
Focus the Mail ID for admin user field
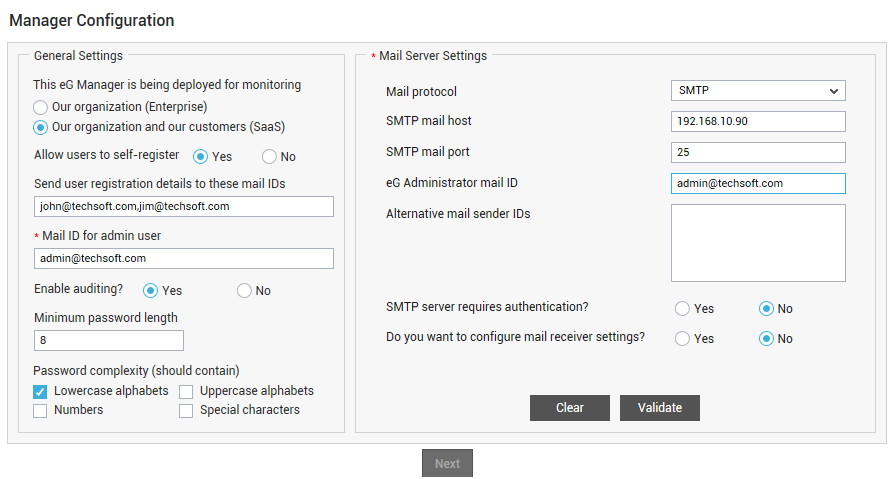(x=184, y=258)
